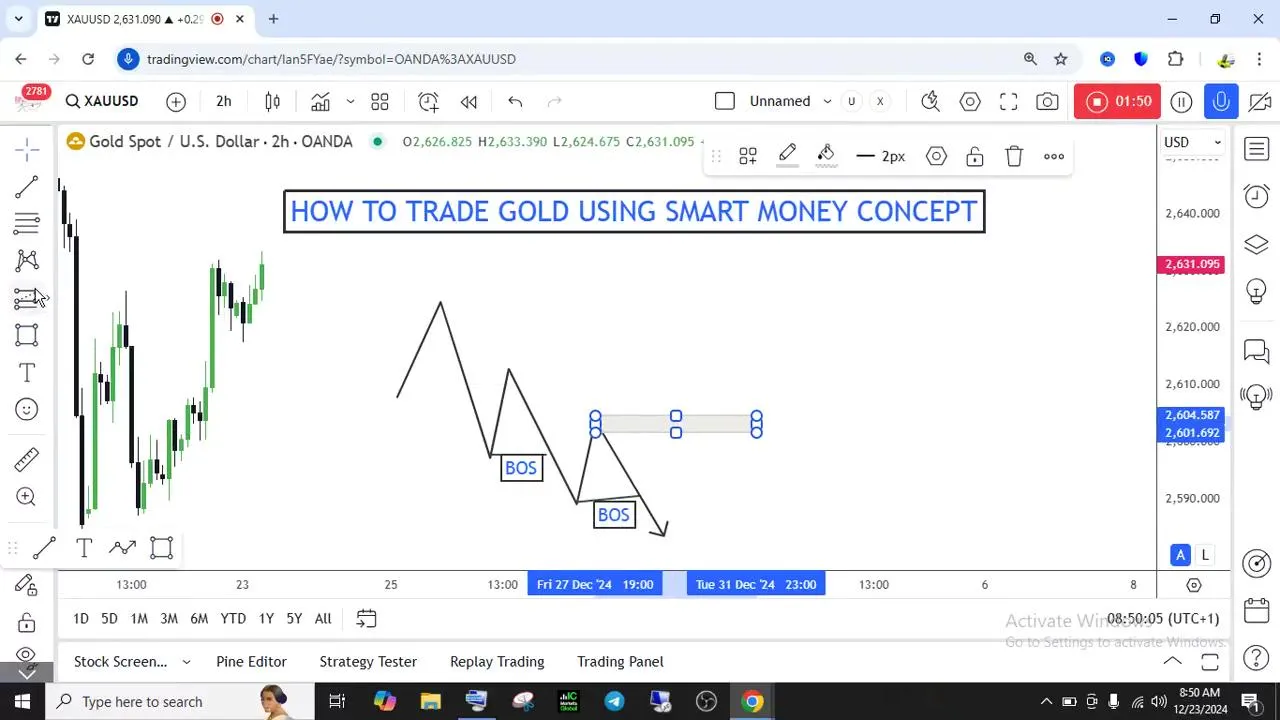The image size is (1280, 720).
Task: Open the Fib retracement tools group
Action: point(27,223)
